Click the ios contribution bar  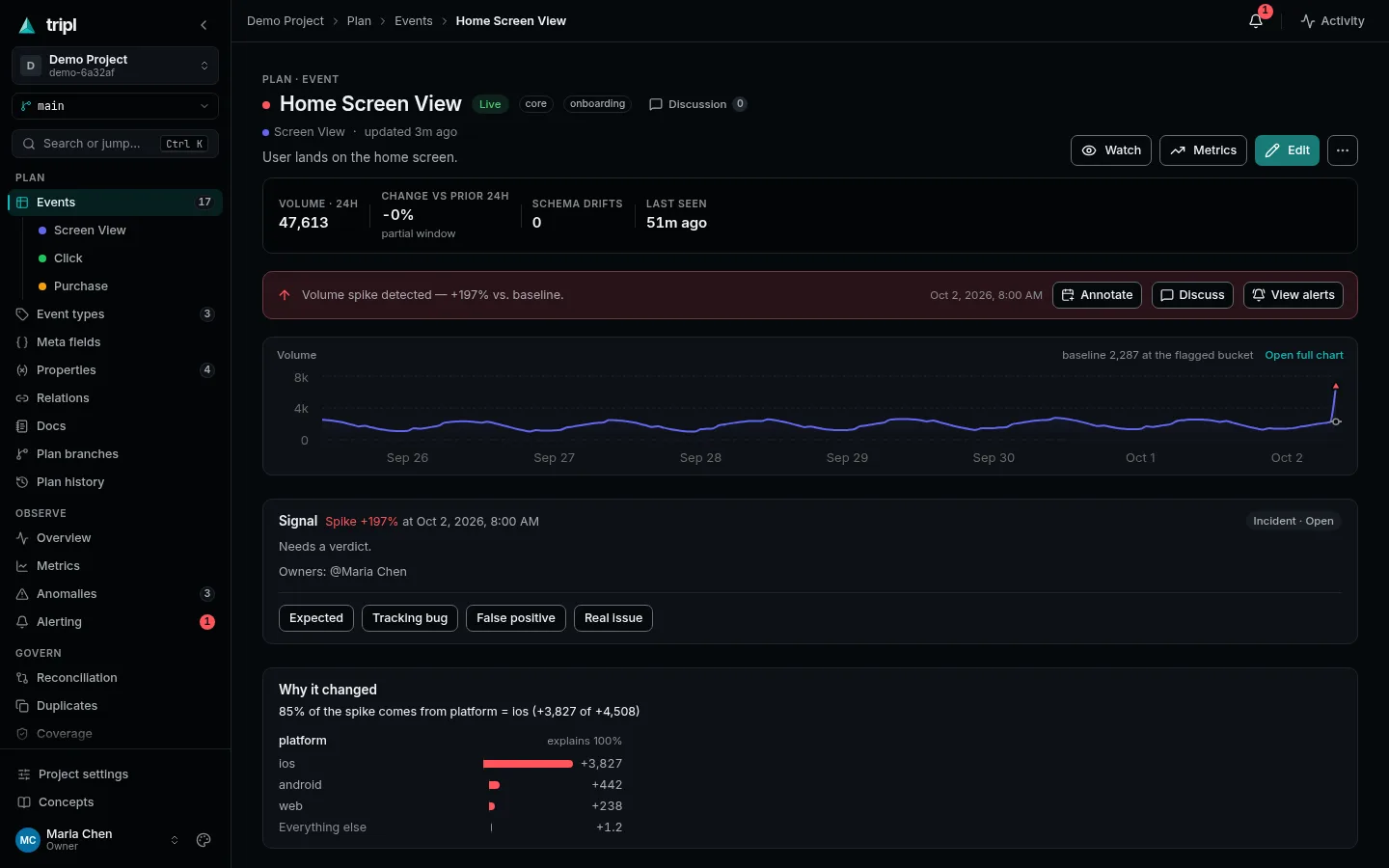(528, 764)
